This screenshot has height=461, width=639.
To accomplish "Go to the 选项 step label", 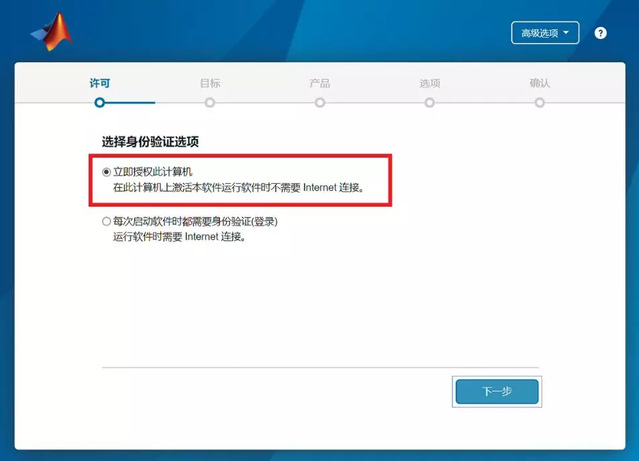I will tap(430, 83).
